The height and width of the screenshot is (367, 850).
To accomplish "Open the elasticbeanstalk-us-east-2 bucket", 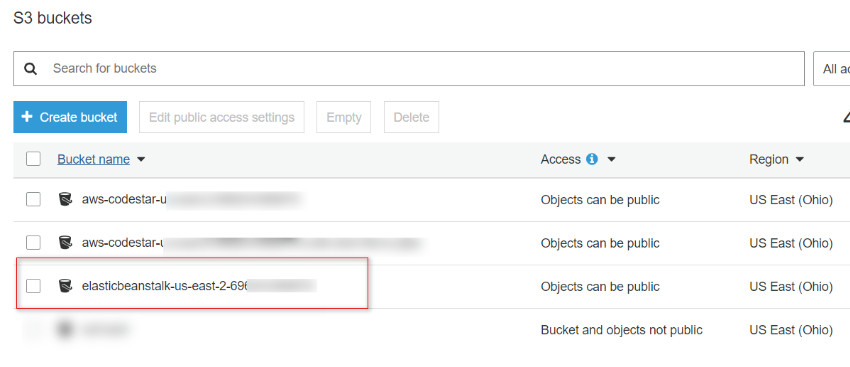I will [165, 286].
